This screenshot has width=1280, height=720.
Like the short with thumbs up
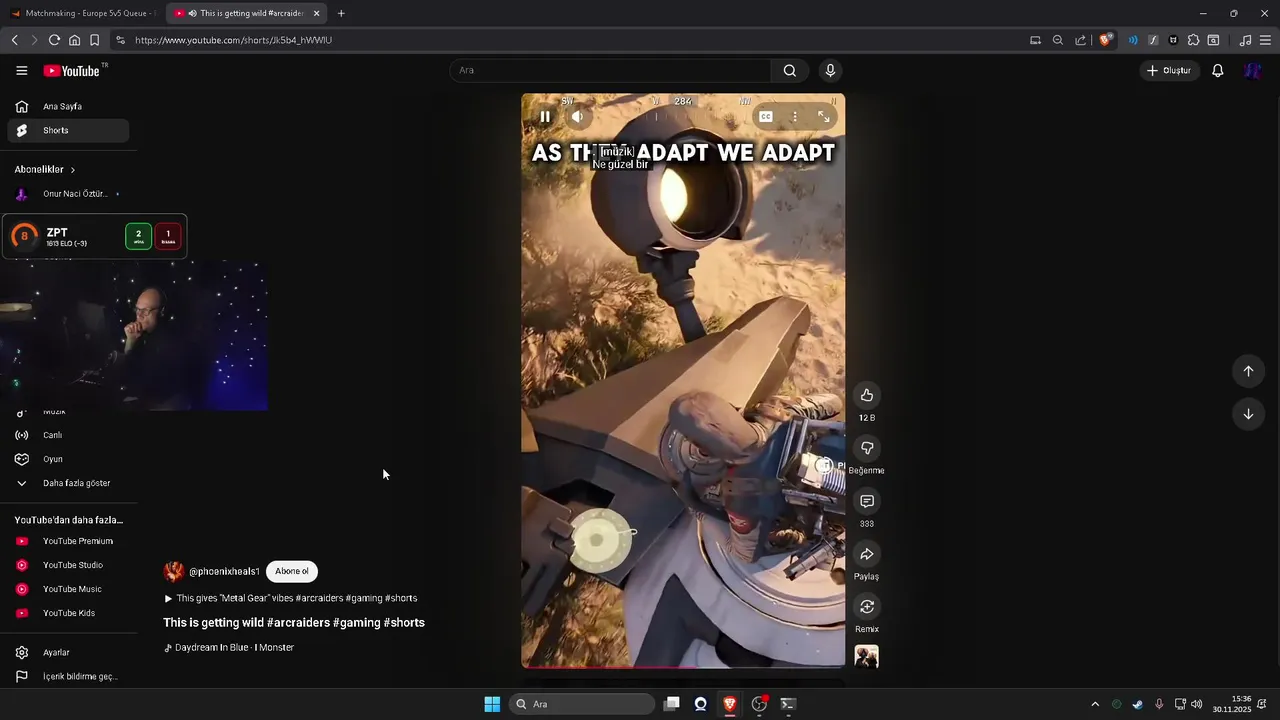click(867, 395)
